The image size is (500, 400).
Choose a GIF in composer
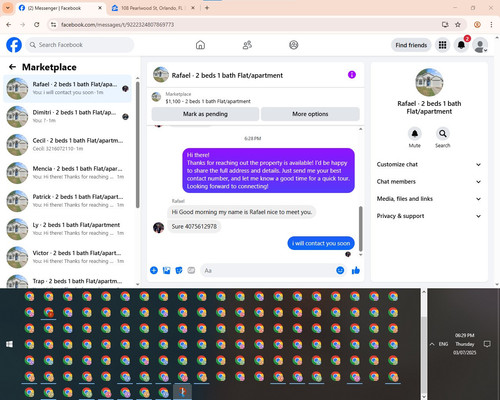(191, 270)
